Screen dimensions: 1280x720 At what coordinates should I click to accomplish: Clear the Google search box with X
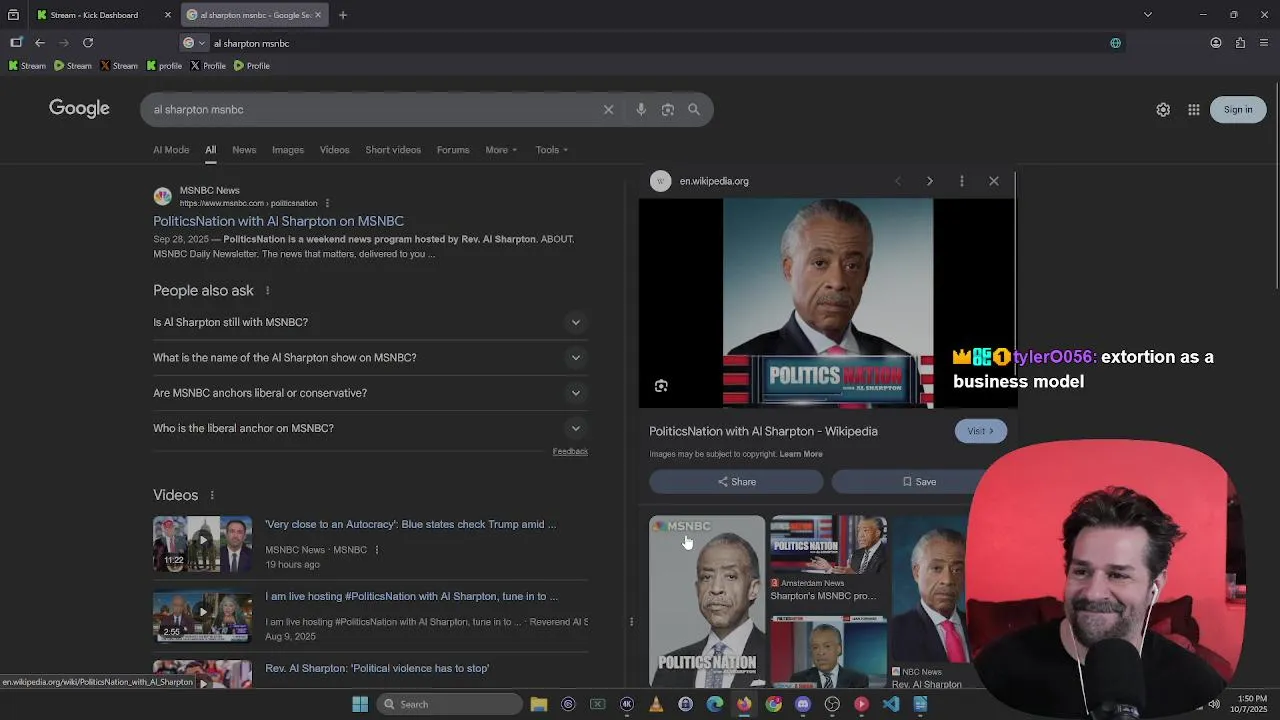click(x=608, y=110)
